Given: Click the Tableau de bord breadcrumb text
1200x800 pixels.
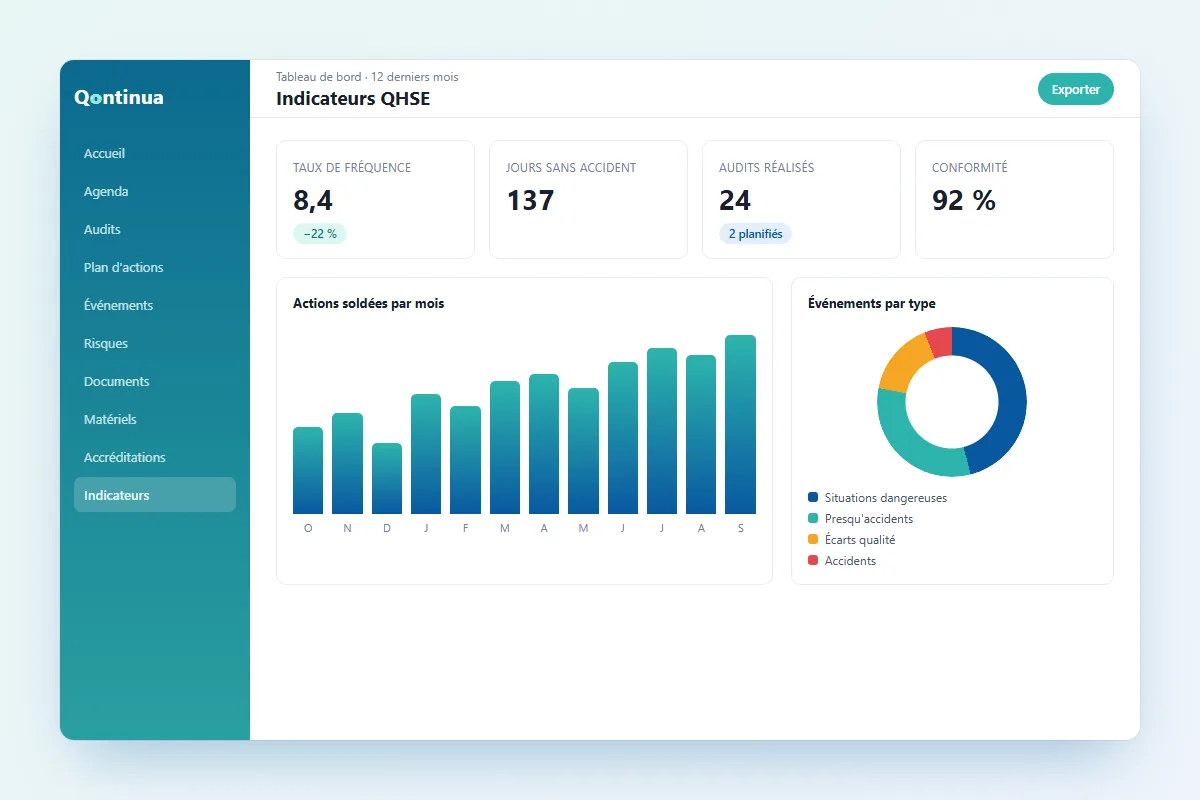Looking at the screenshot, I should tap(319, 77).
